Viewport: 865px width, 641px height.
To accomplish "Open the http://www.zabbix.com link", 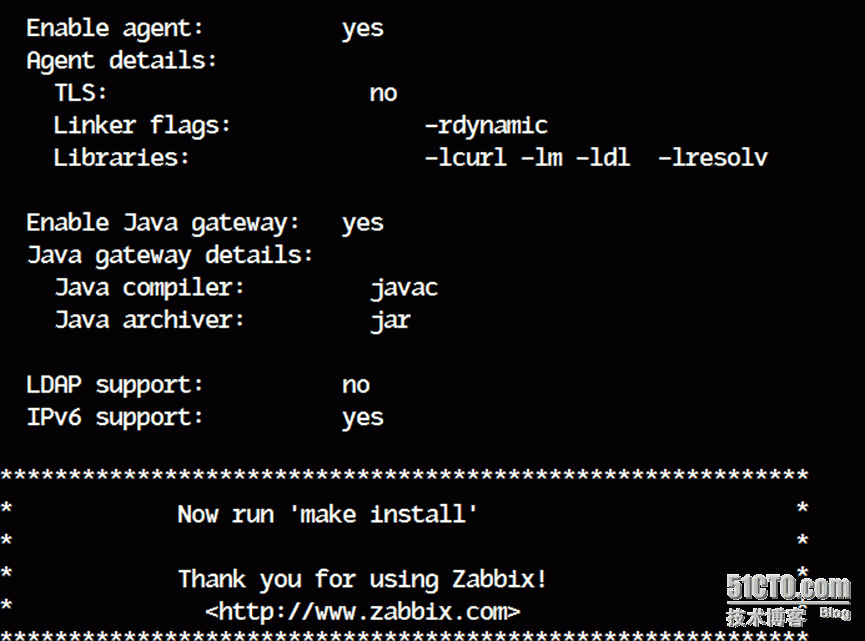I will pos(362,611).
